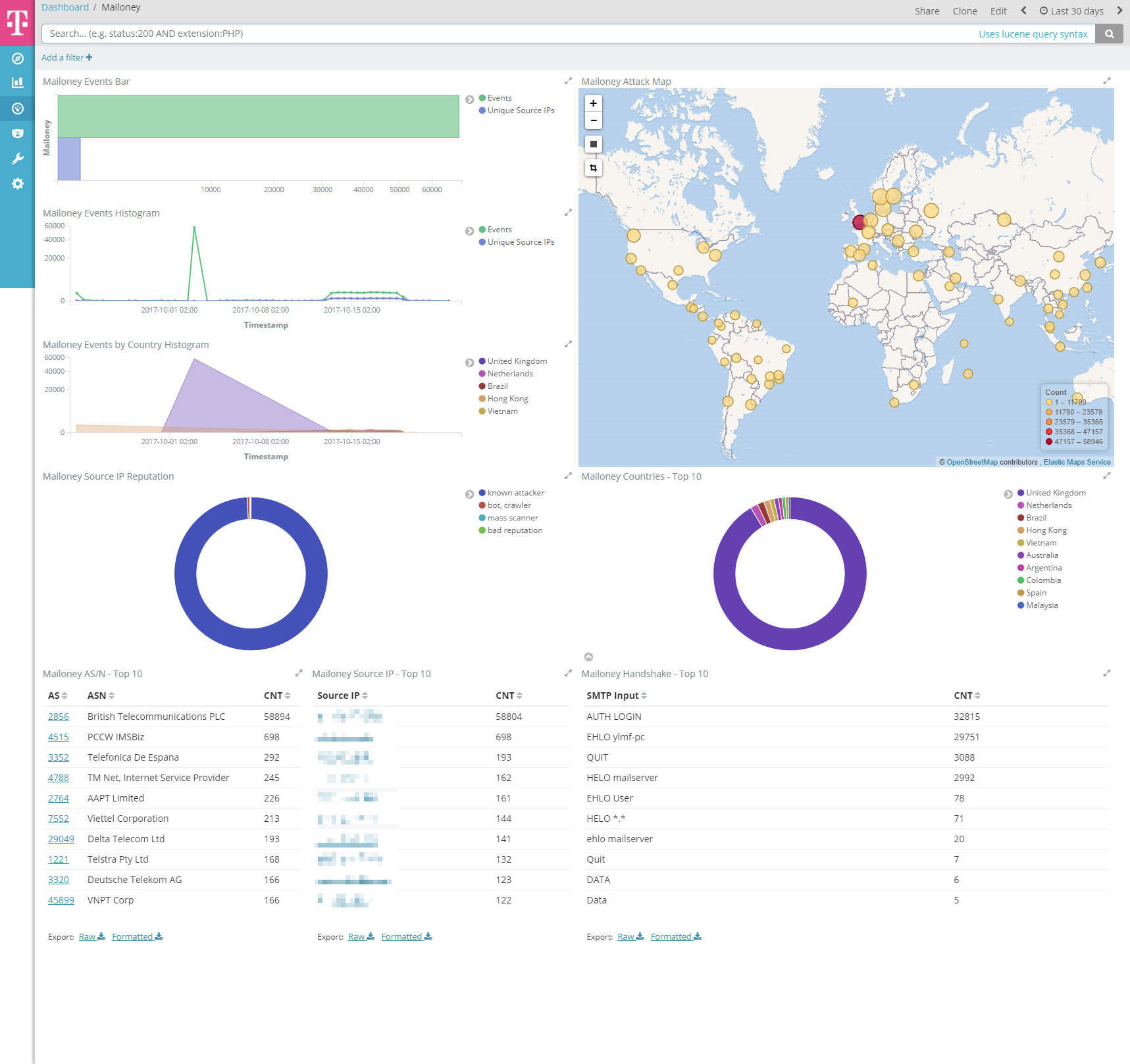
Task: Sort the AS/N table by CNT column
Action: [277, 696]
